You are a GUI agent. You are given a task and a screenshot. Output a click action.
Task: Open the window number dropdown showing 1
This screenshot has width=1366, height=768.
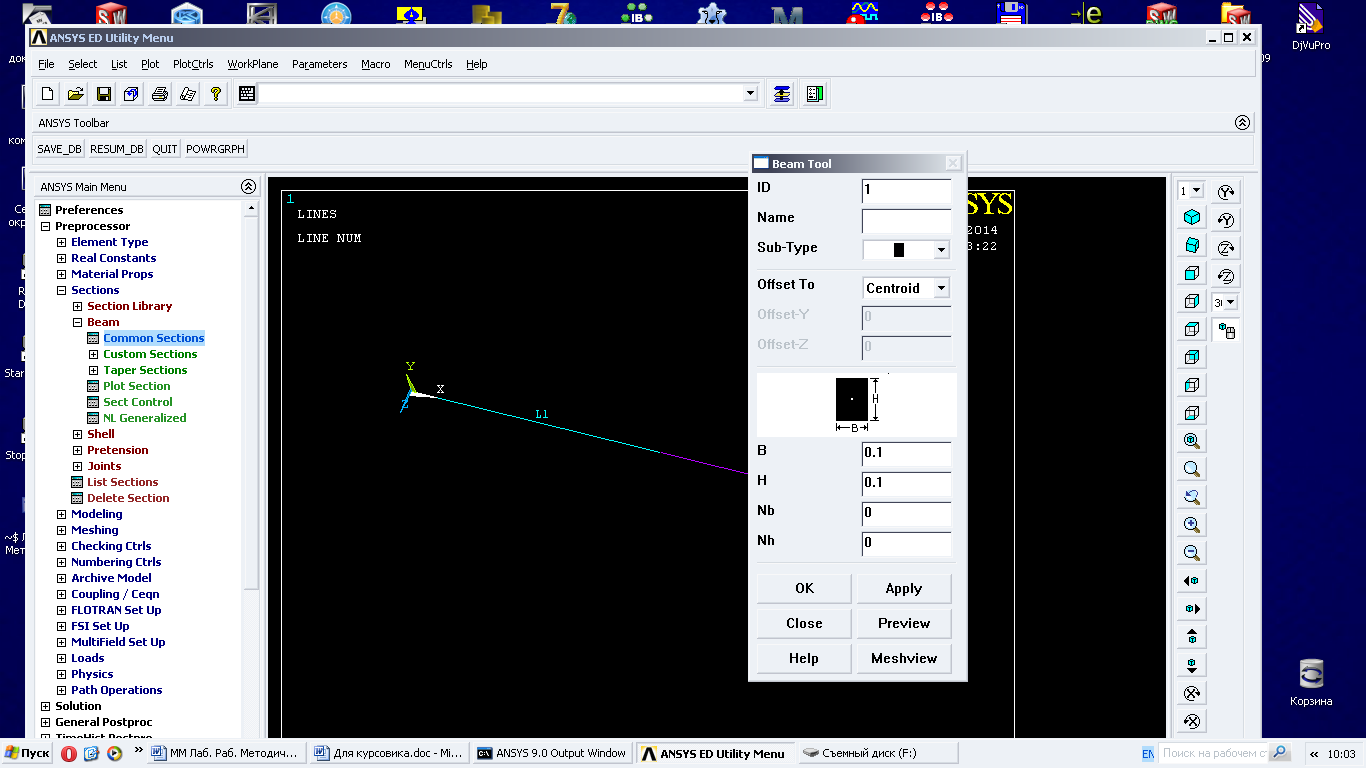click(x=1197, y=191)
